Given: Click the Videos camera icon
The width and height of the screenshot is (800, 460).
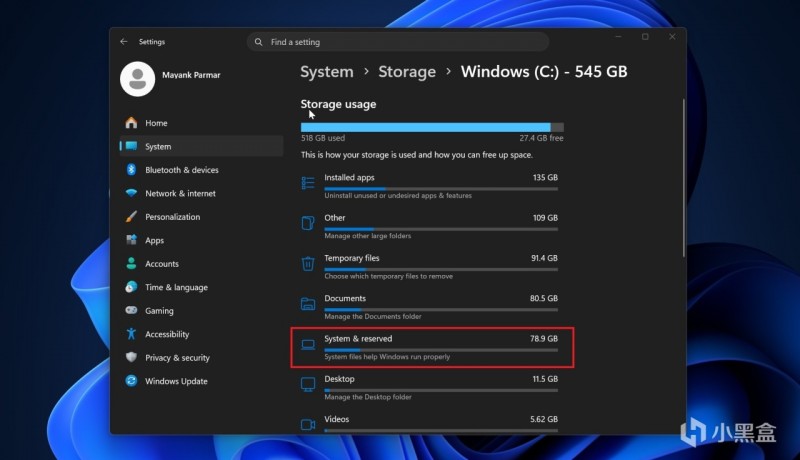Looking at the screenshot, I should coord(308,424).
